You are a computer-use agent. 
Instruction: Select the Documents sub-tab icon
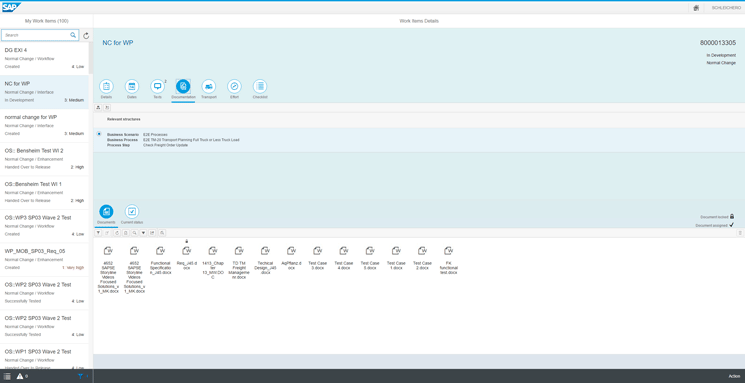pos(106,211)
